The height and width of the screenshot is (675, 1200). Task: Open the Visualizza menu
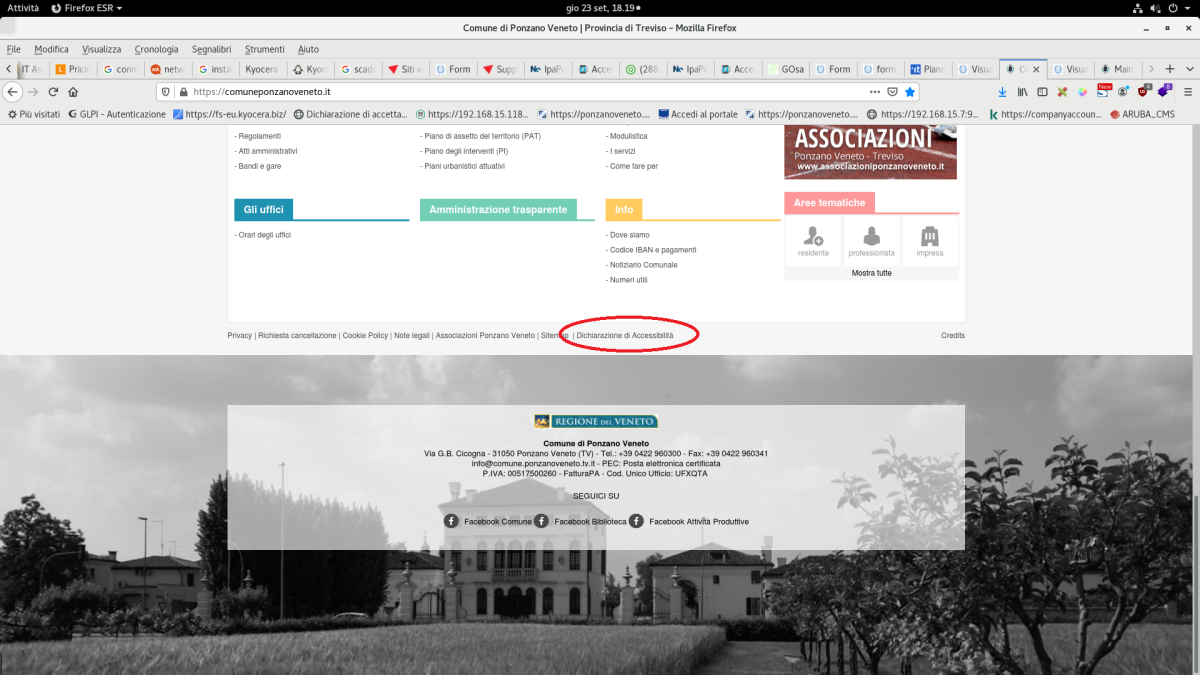(x=101, y=49)
